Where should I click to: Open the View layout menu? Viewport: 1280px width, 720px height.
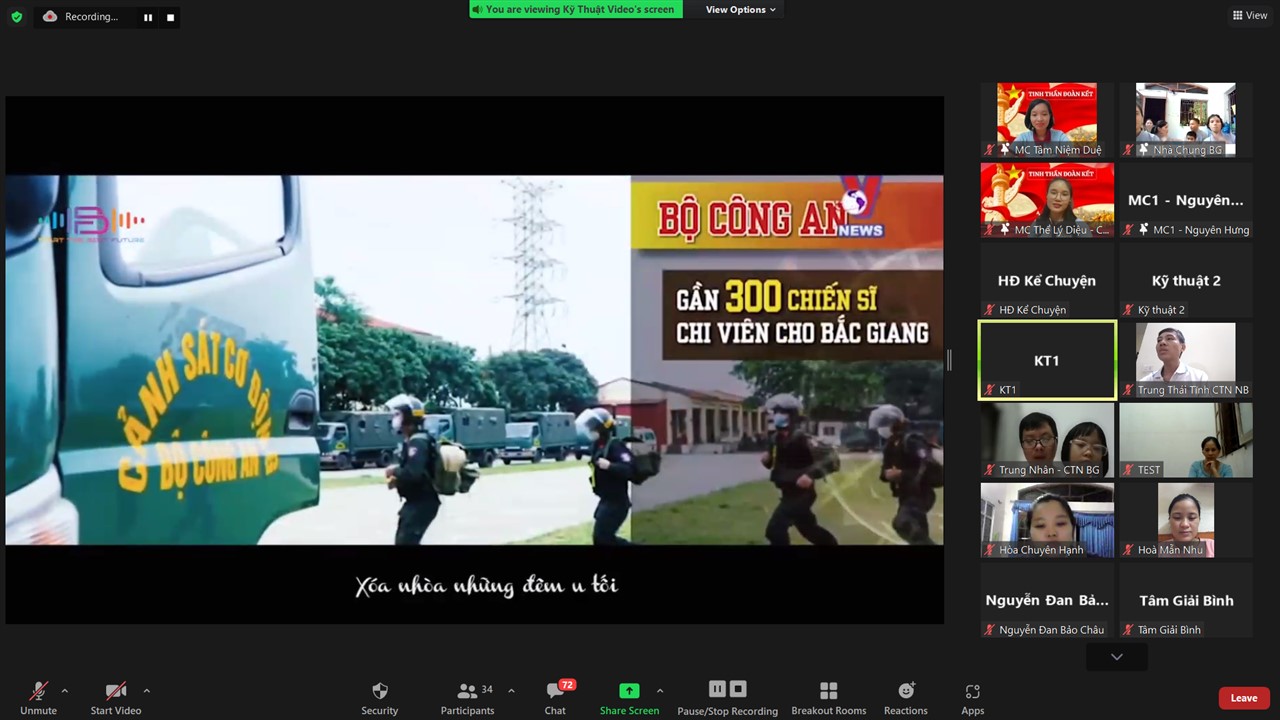[1250, 15]
